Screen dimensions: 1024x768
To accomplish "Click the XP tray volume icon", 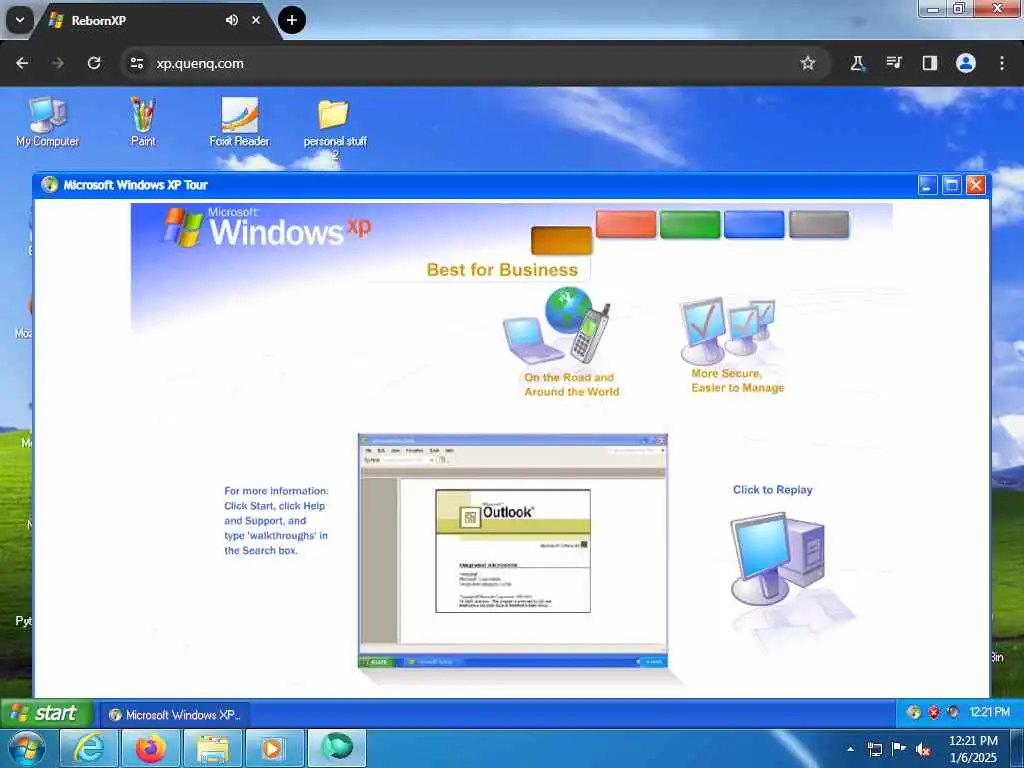I will point(953,712).
